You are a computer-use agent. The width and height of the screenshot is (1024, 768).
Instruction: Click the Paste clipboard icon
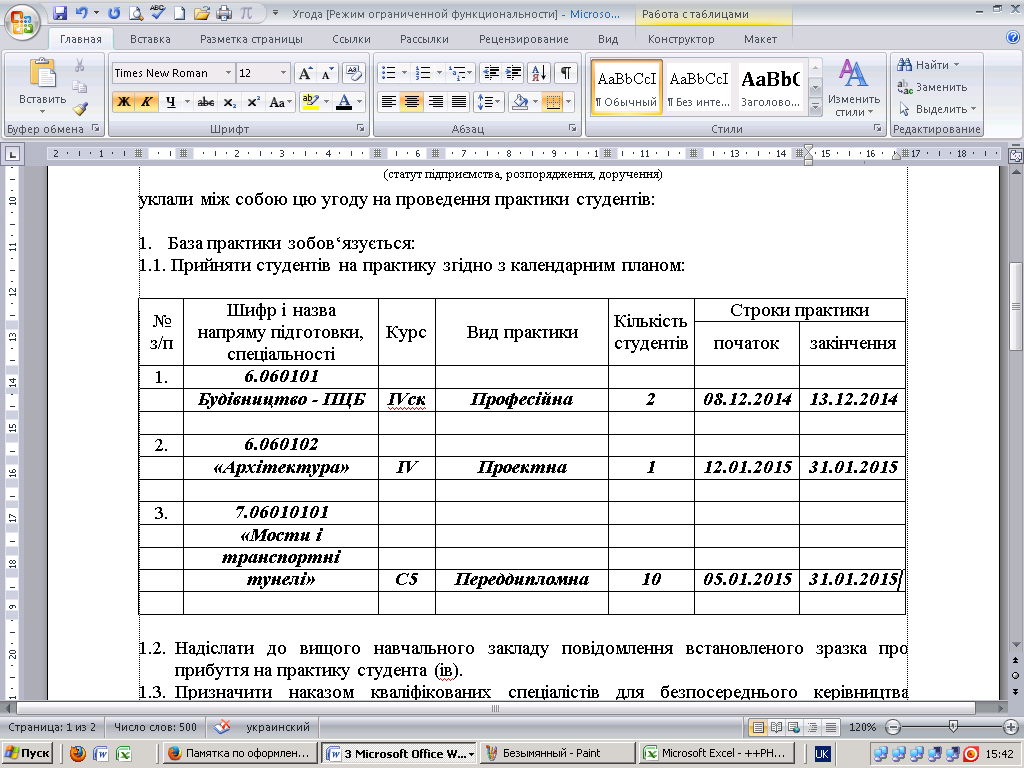coord(42,73)
